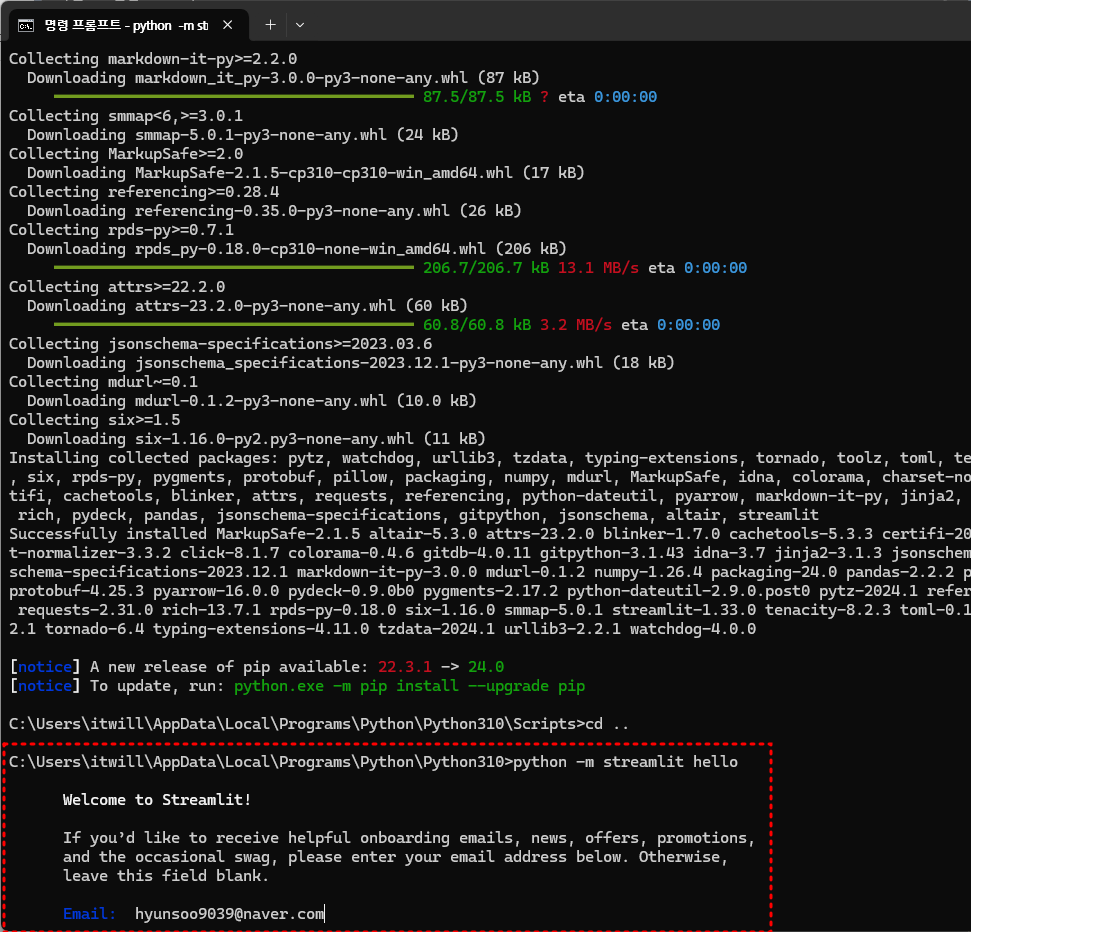The height and width of the screenshot is (932, 1115).
Task: Click 'Downloading mdurl-0.1.2-py3-none-any.whl' line
Action: click(x=252, y=401)
